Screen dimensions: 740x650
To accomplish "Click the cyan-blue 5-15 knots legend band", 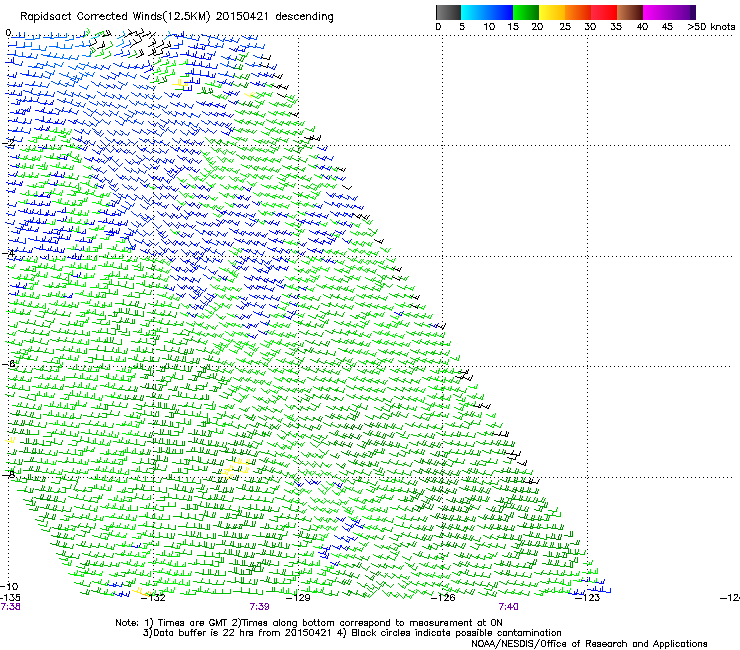I will coord(487,12).
